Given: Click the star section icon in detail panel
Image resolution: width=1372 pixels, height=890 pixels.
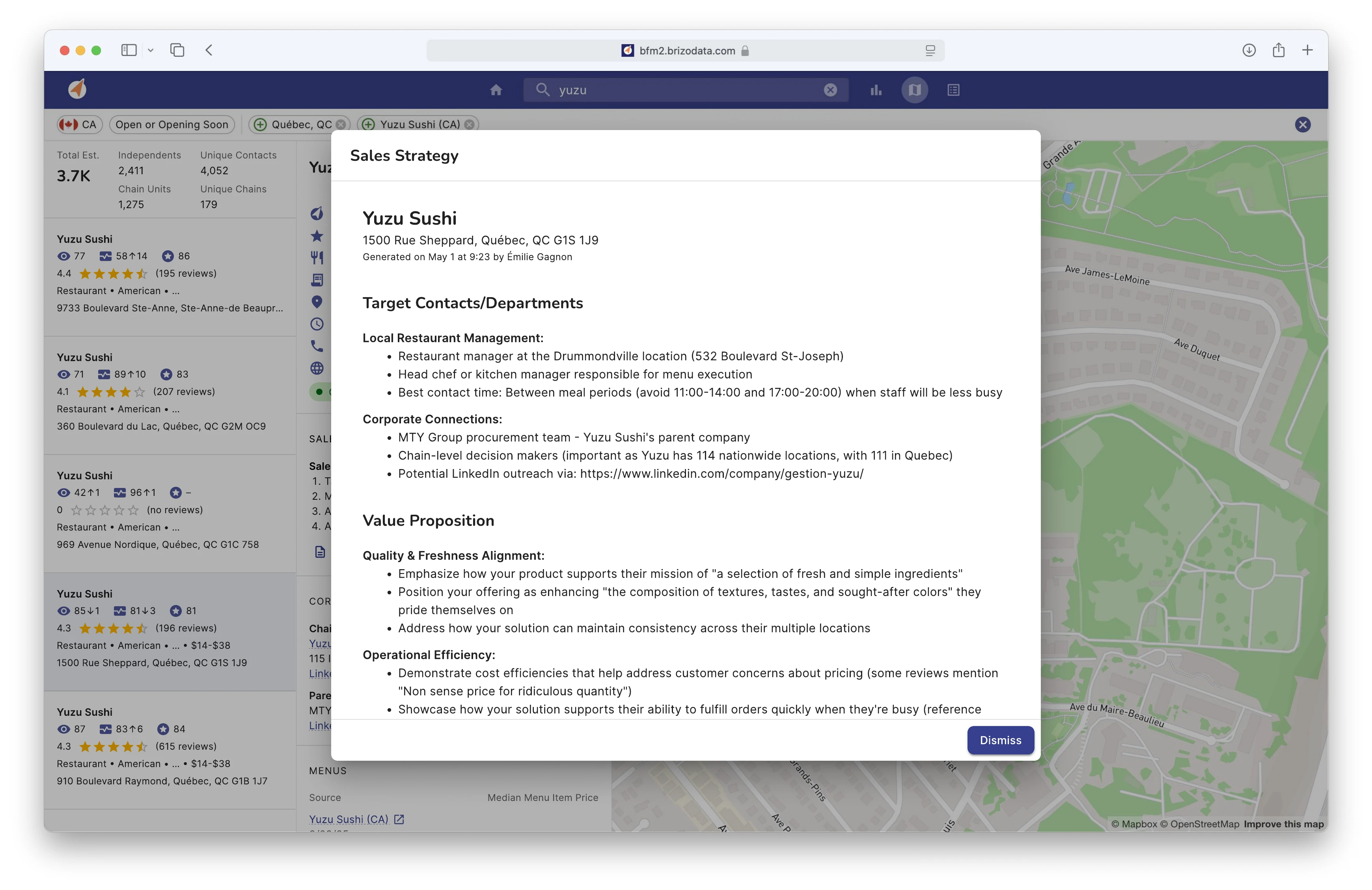Looking at the screenshot, I should click(317, 236).
